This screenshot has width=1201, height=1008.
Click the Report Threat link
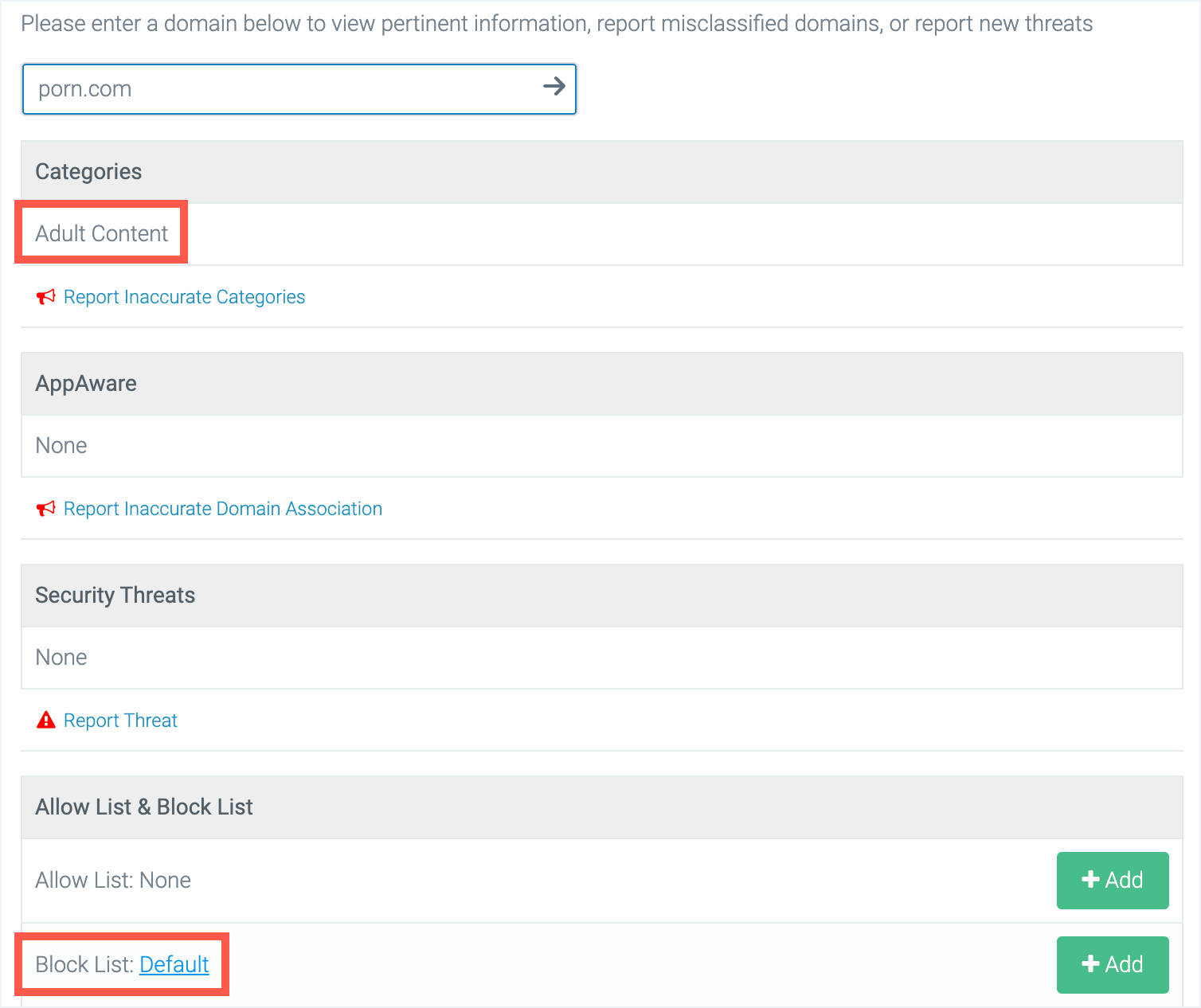[120, 721]
